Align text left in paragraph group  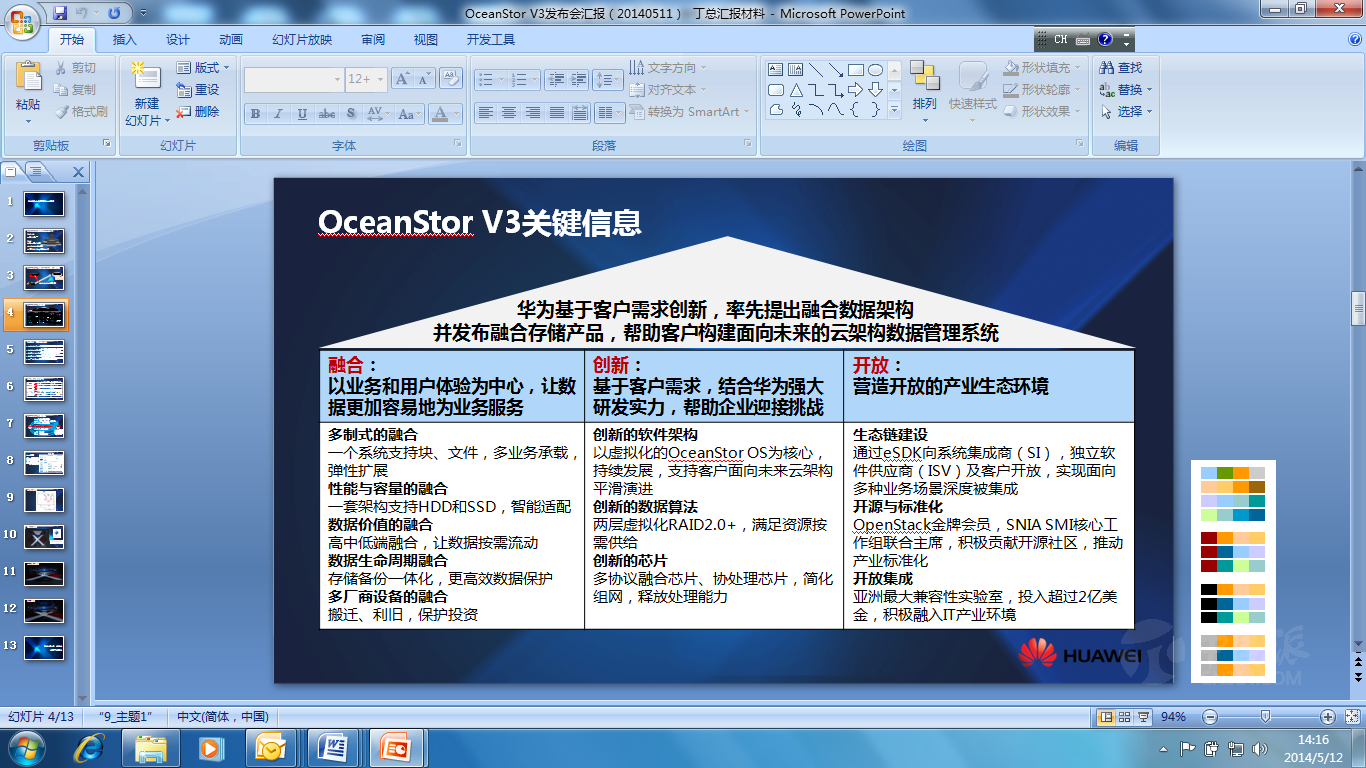[x=485, y=113]
